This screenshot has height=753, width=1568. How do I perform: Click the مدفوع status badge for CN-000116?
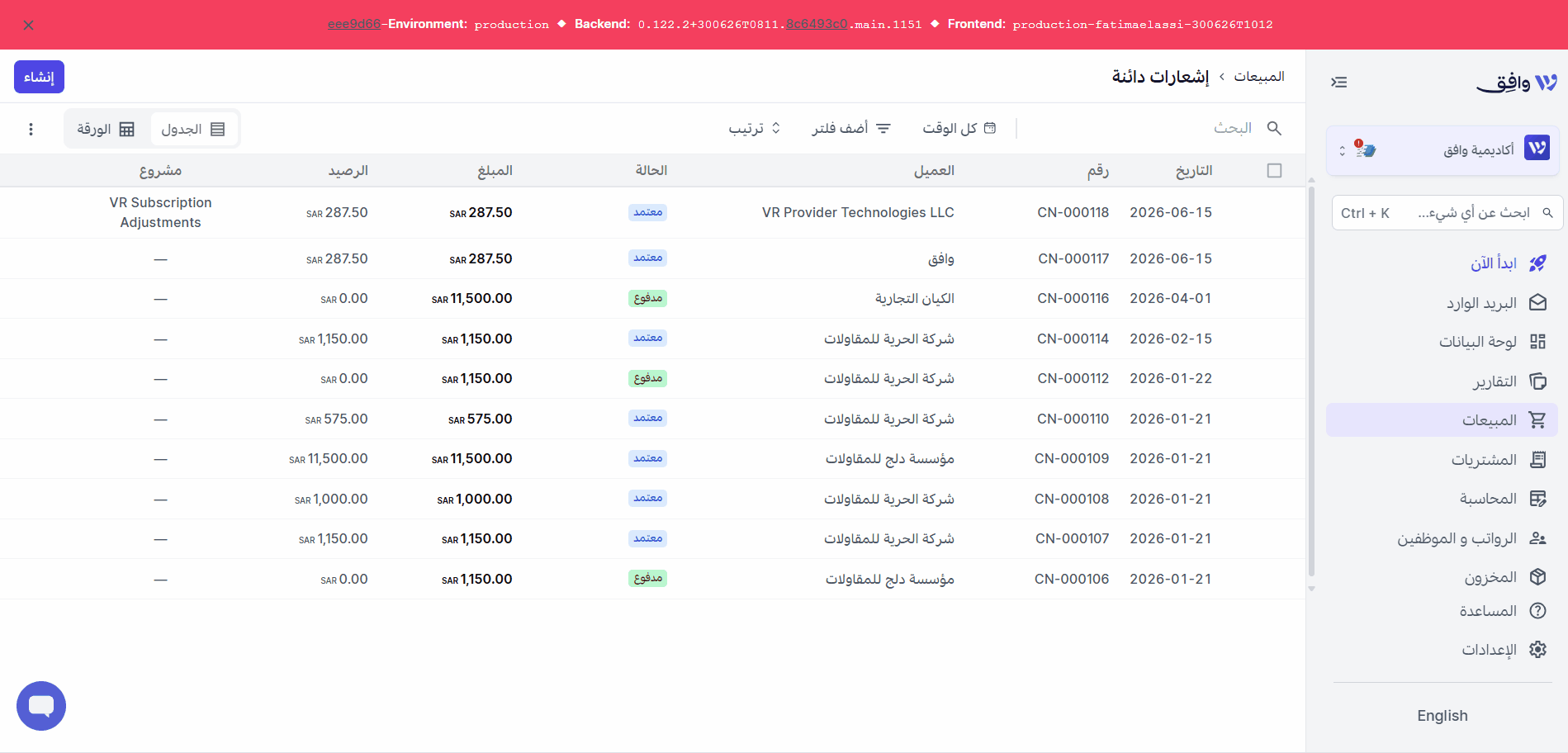click(x=648, y=298)
